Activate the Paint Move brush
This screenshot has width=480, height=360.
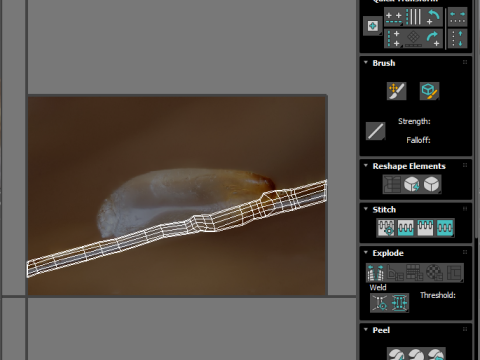pos(397,91)
